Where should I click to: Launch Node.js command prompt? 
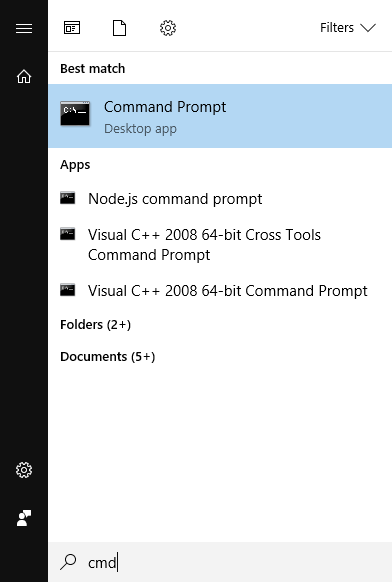[220, 199]
